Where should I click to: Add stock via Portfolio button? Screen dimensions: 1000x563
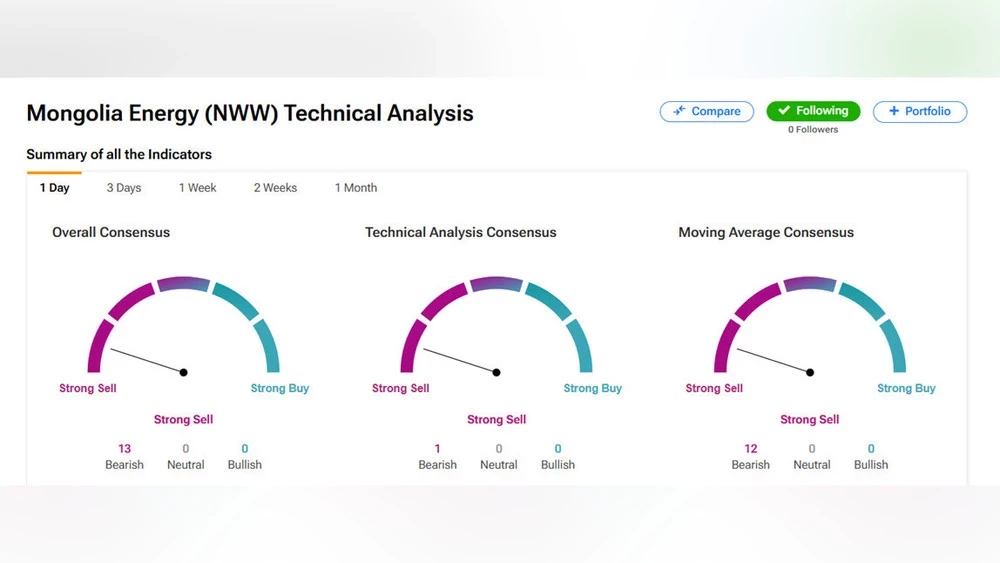(x=920, y=112)
